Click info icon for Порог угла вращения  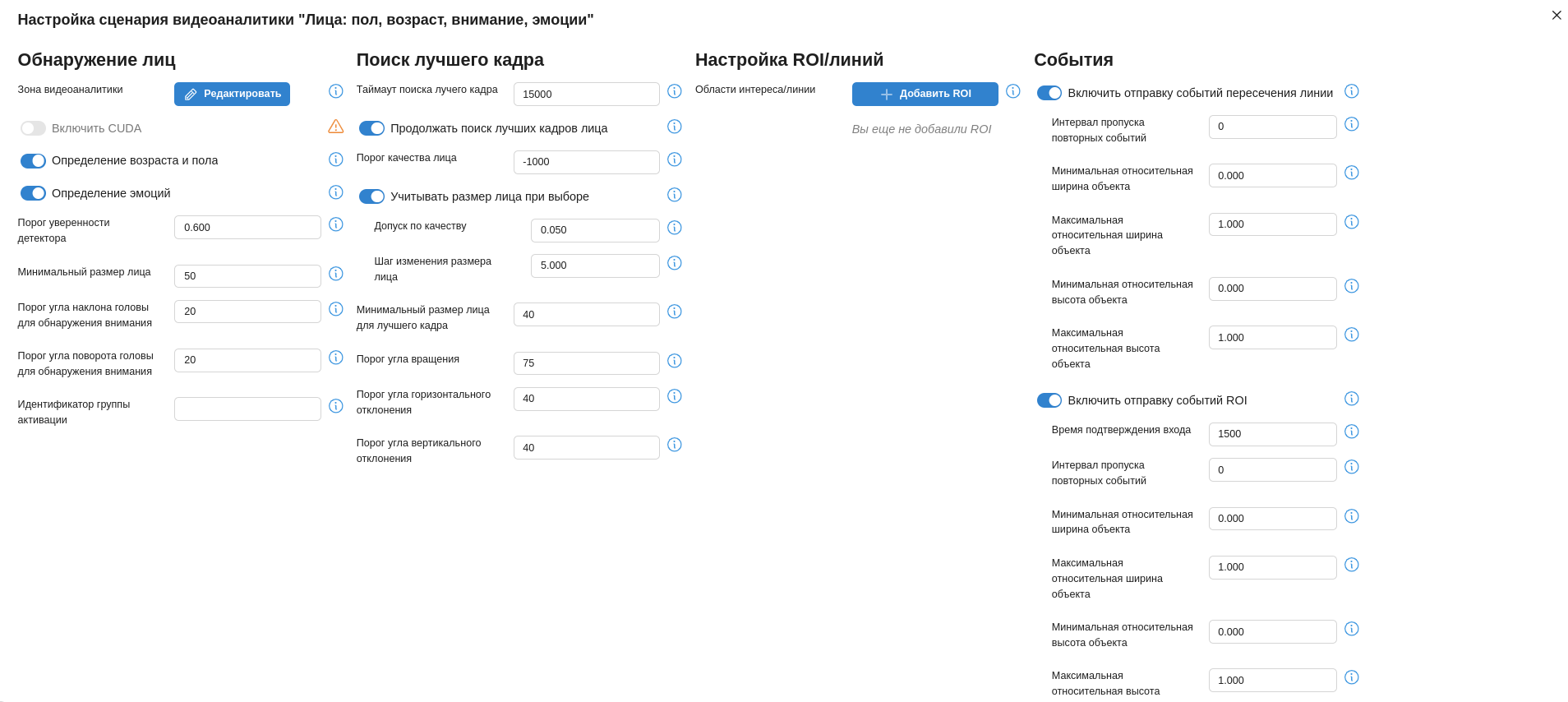tap(674, 361)
